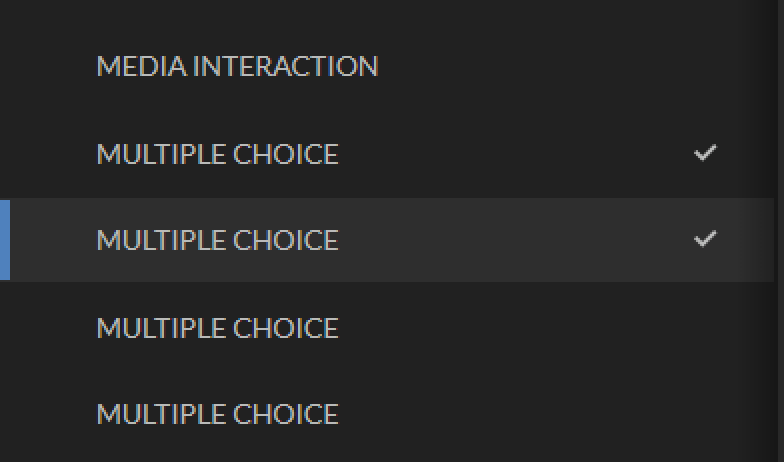Open the third Multiple Choice entry
The height and width of the screenshot is (462, 784).
click(217, 328)
